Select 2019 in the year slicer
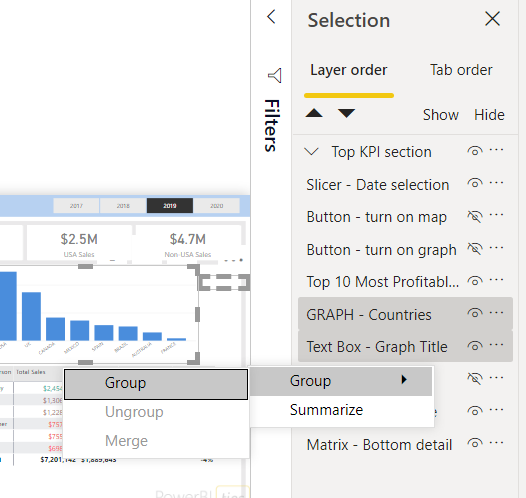Image resolution: width=526 pixels, height=498 pixels. click(170, 206)
